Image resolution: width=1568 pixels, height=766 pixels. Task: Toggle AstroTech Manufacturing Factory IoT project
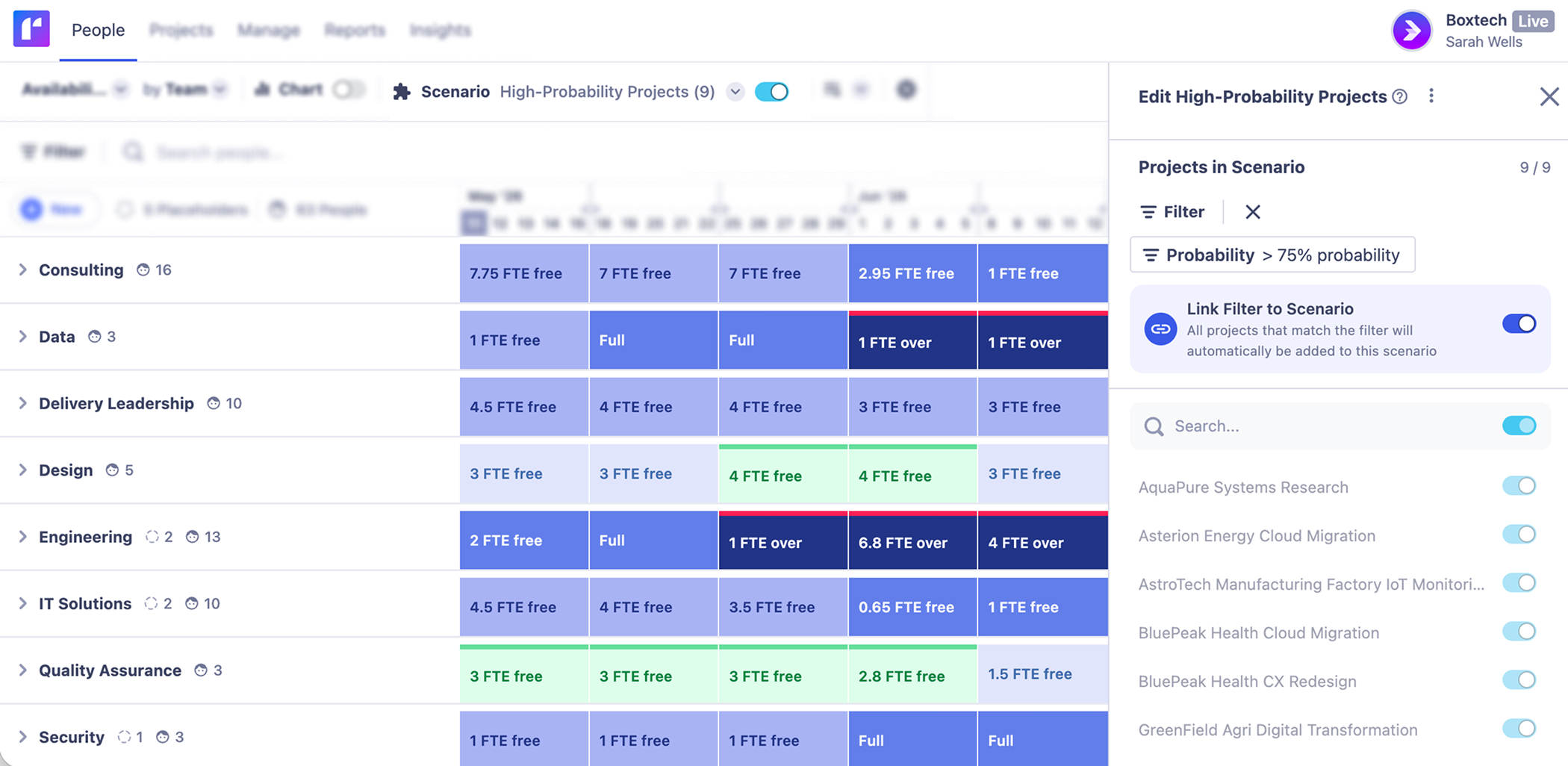pyautogui.click(x=1519, y=583)
